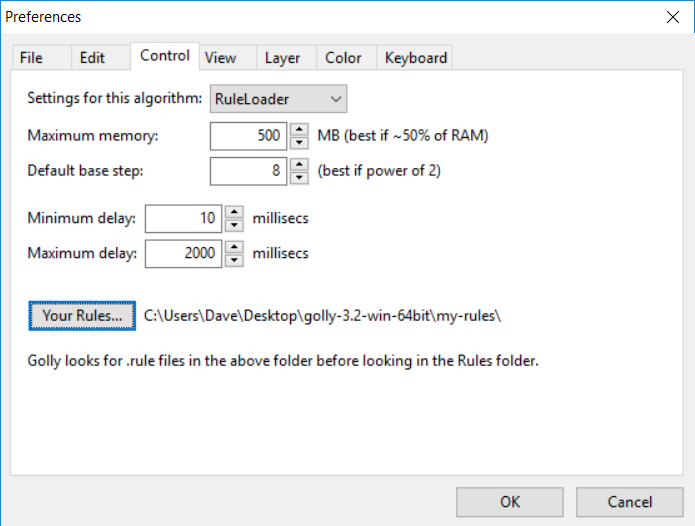Lower Minimum delay using down spinner
This screenshot has width=695, height=526.
pos(234,225)
